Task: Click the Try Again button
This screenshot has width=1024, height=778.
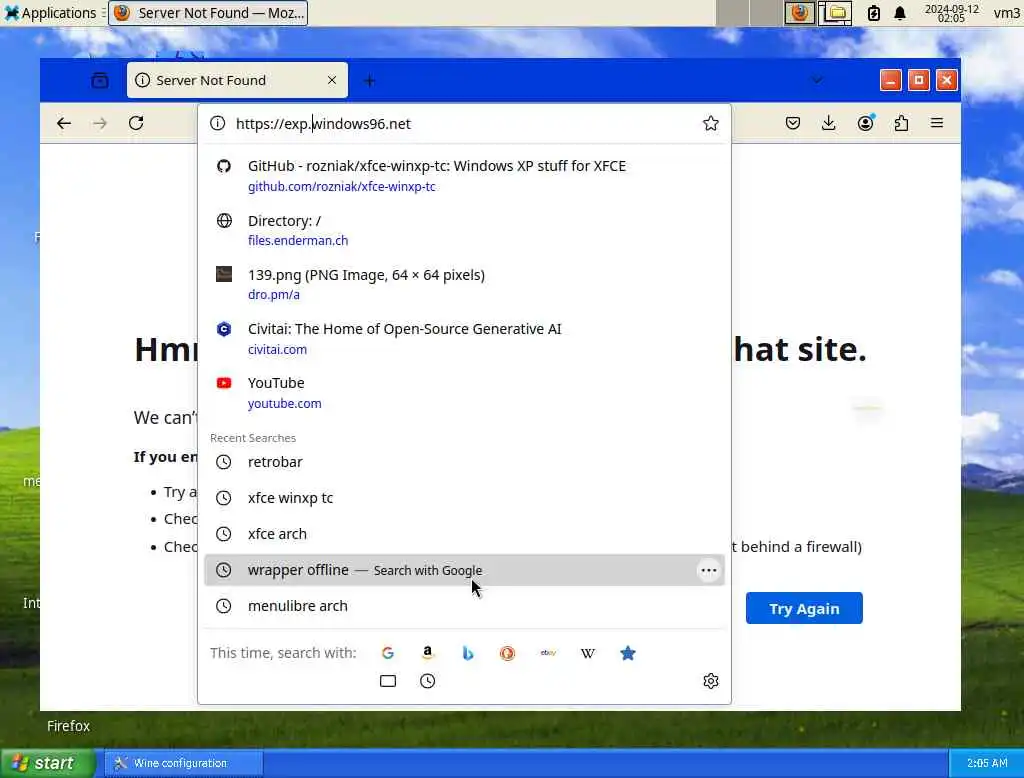Action: (804, 608)
